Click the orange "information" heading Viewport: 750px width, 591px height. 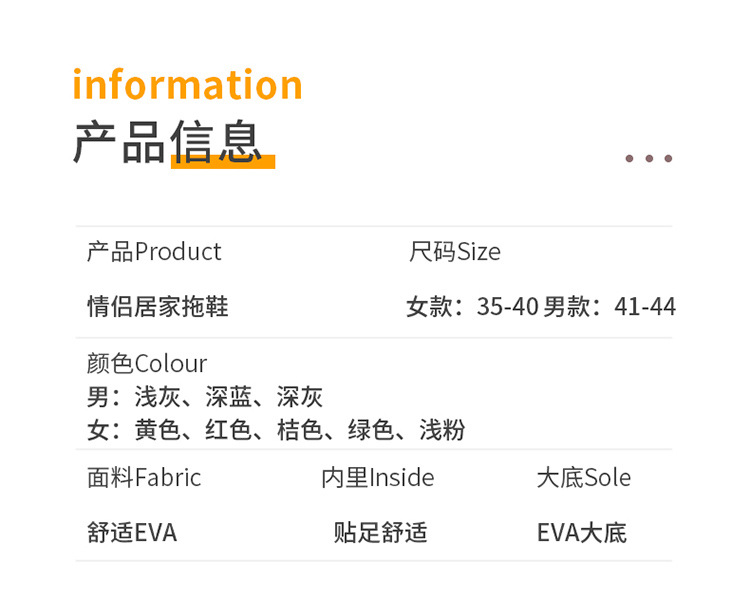click(x=187, y=85)
